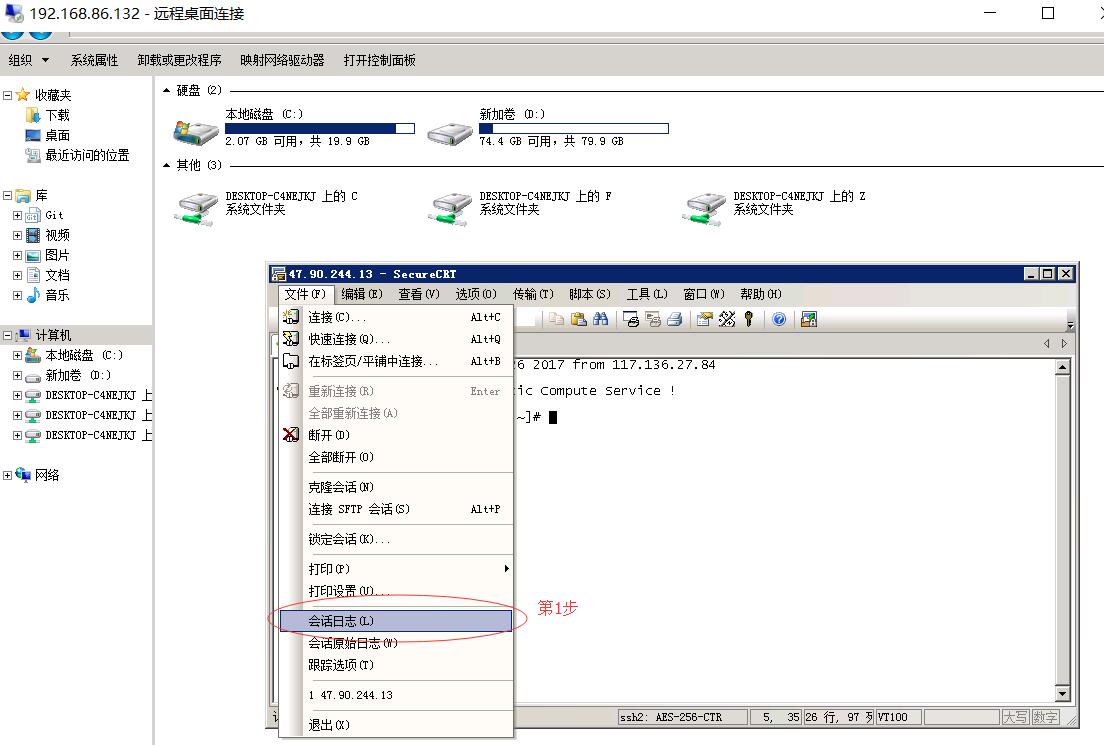The height and width of the screenshot is (745, 1104).
Task: Click the 桌面 icon in the sidebar
Action: (x=32, y=135)
